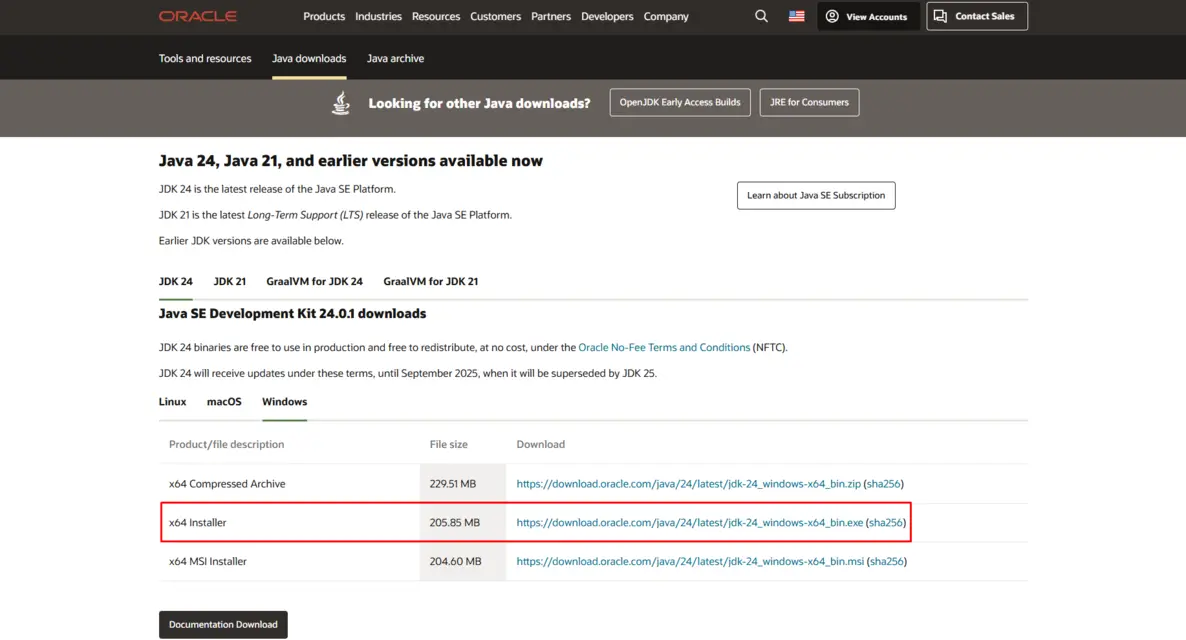This screenshot has height=640, width=1186.
Task: Open sha256 link for the MSI installer
Action: point(886,561)
